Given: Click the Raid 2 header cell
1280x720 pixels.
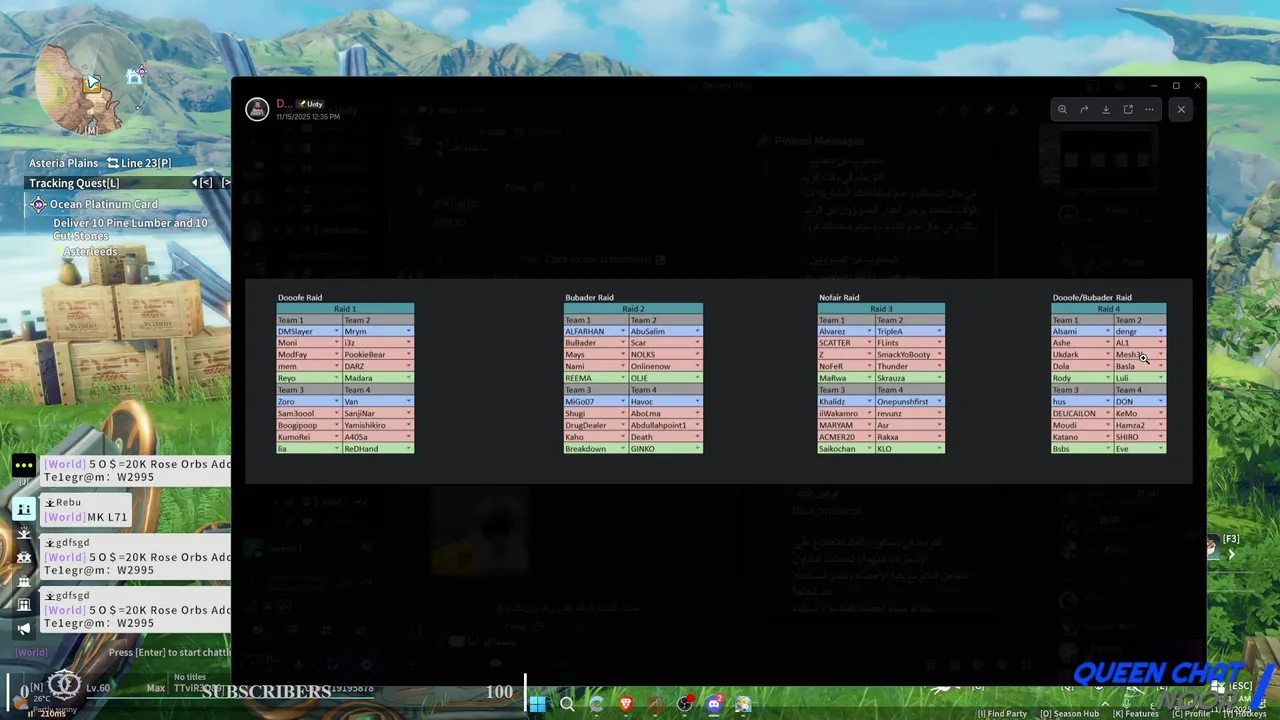Looking at the screenshot, I should pos(633,309).
